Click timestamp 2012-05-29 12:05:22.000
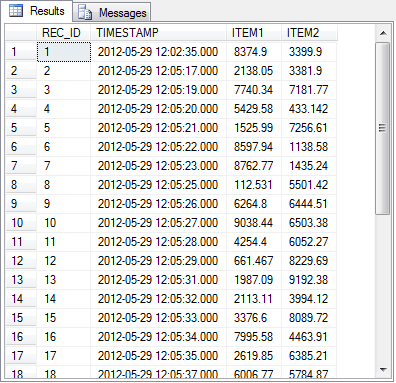 [158, 147]
